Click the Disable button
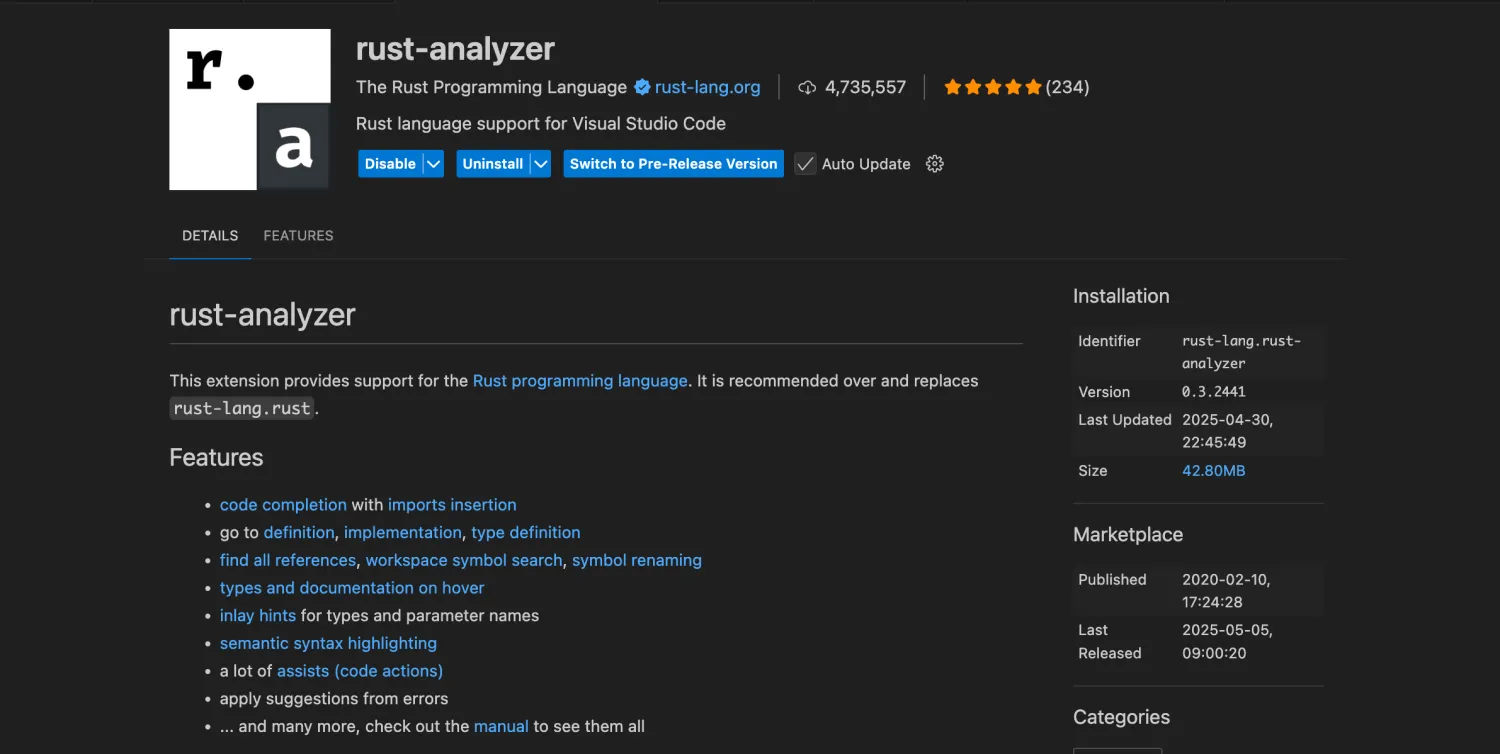Viewport: 1500px width, 754px height. pyautogui.click(x=390, y=164)
